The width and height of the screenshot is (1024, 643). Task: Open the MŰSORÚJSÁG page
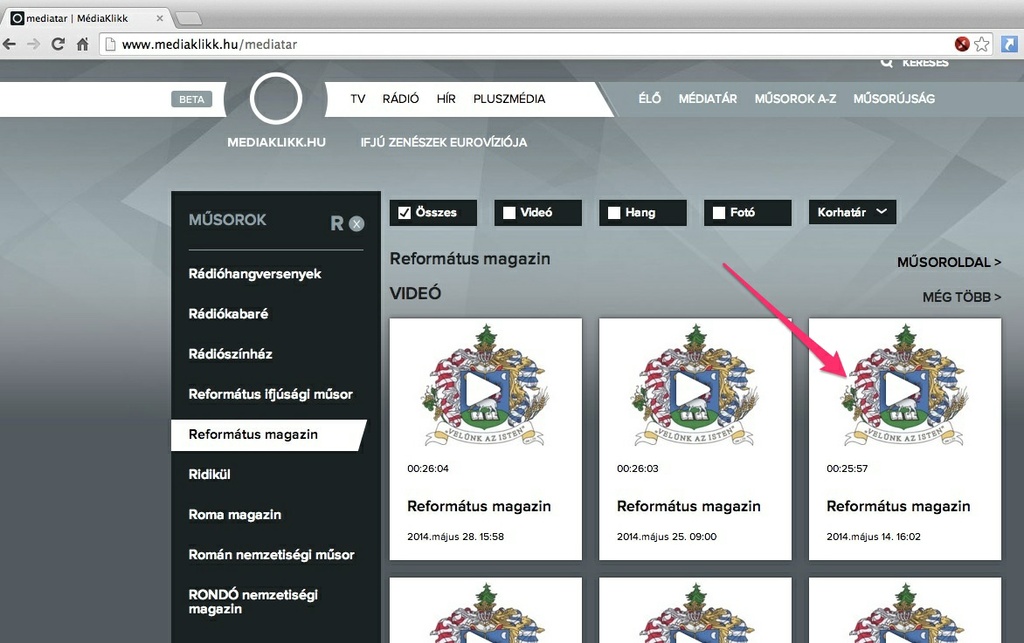coord(894,99)
